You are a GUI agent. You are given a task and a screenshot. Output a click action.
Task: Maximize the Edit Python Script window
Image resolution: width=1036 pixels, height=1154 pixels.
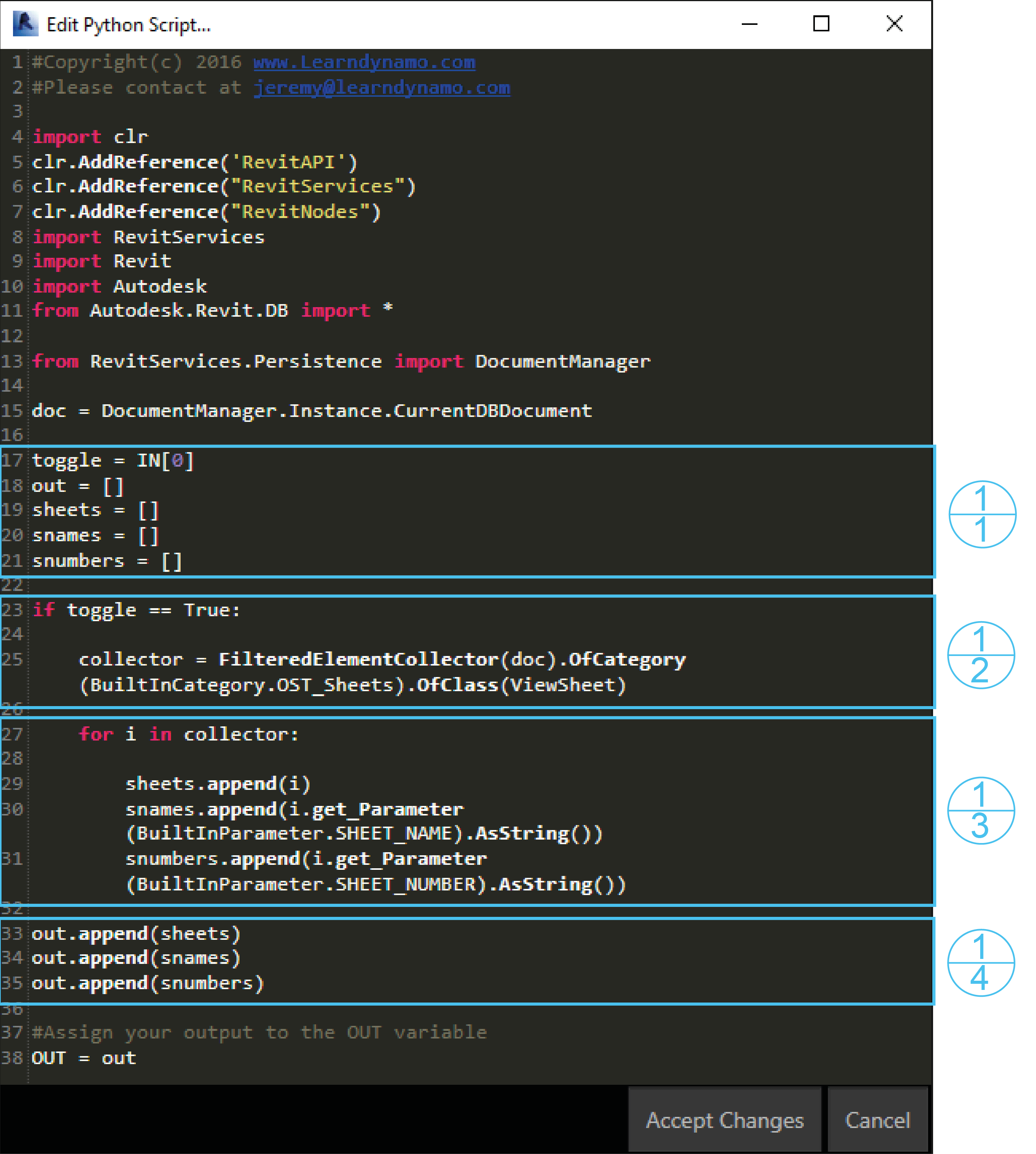(x=821, y=24)
